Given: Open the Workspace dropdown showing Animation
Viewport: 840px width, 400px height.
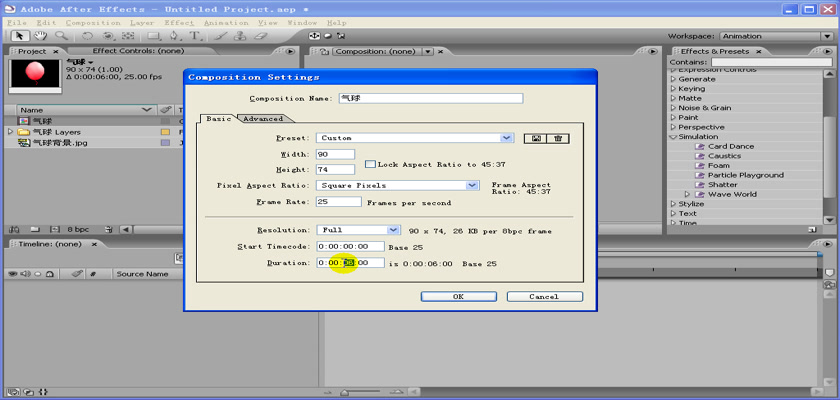Looking at the screenshot, I should point(777,36).
